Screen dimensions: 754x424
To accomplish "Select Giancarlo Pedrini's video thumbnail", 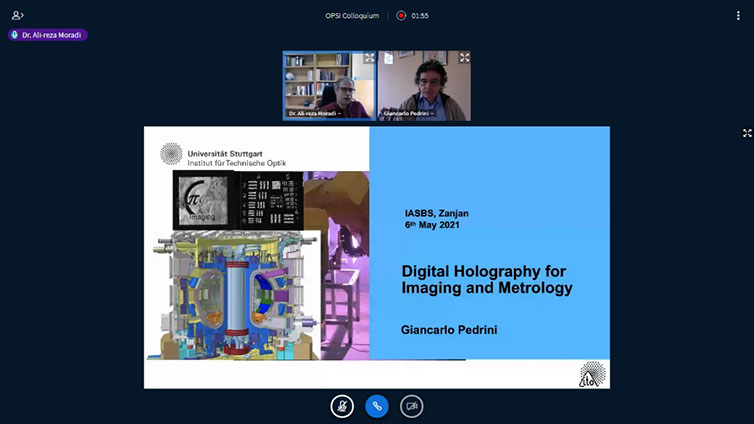I will 424,87.
